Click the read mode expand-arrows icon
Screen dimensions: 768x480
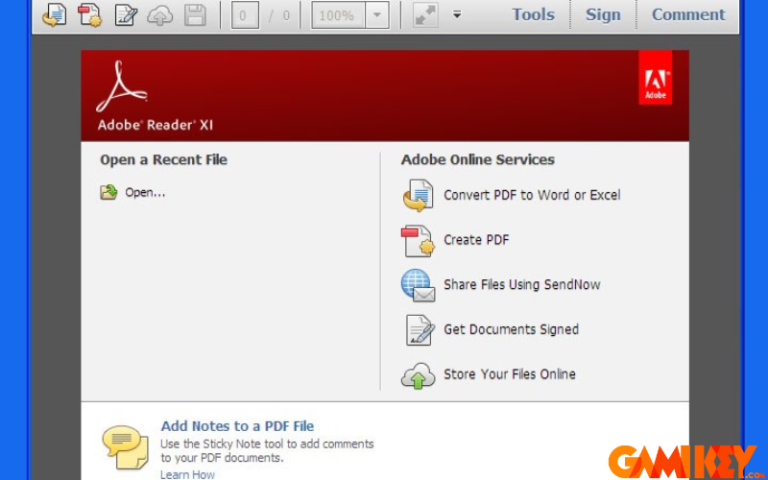click(425, 16)
